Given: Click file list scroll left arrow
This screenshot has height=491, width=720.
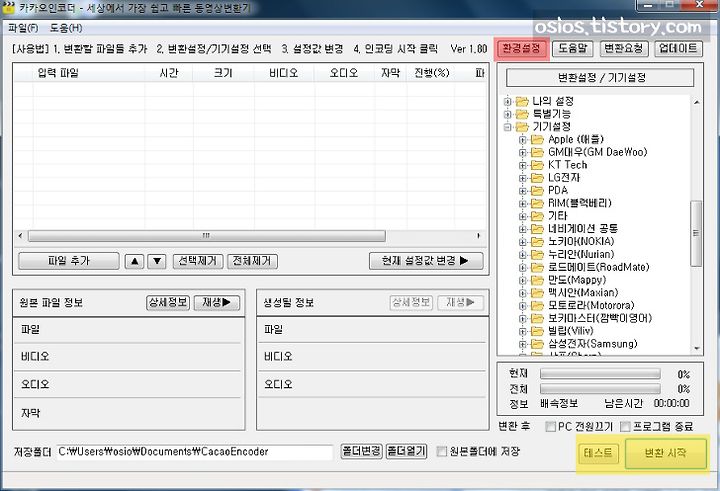Looking at the screenshot, I should 20,236.
